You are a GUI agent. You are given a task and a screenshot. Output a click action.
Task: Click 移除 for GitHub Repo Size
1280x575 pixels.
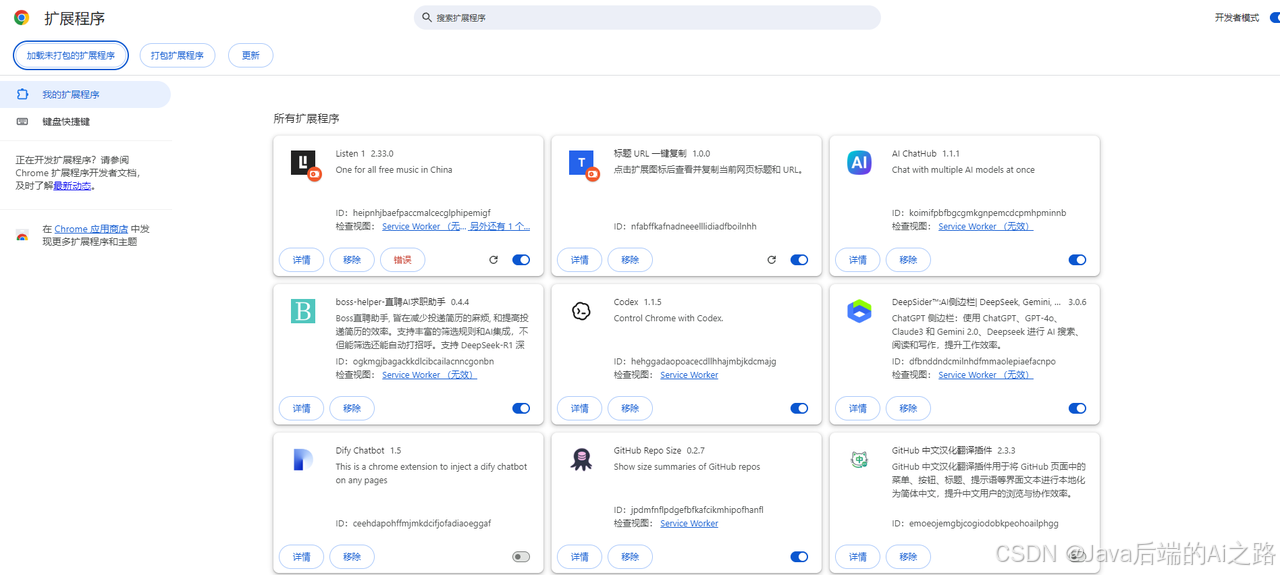[x=630, y=557]
